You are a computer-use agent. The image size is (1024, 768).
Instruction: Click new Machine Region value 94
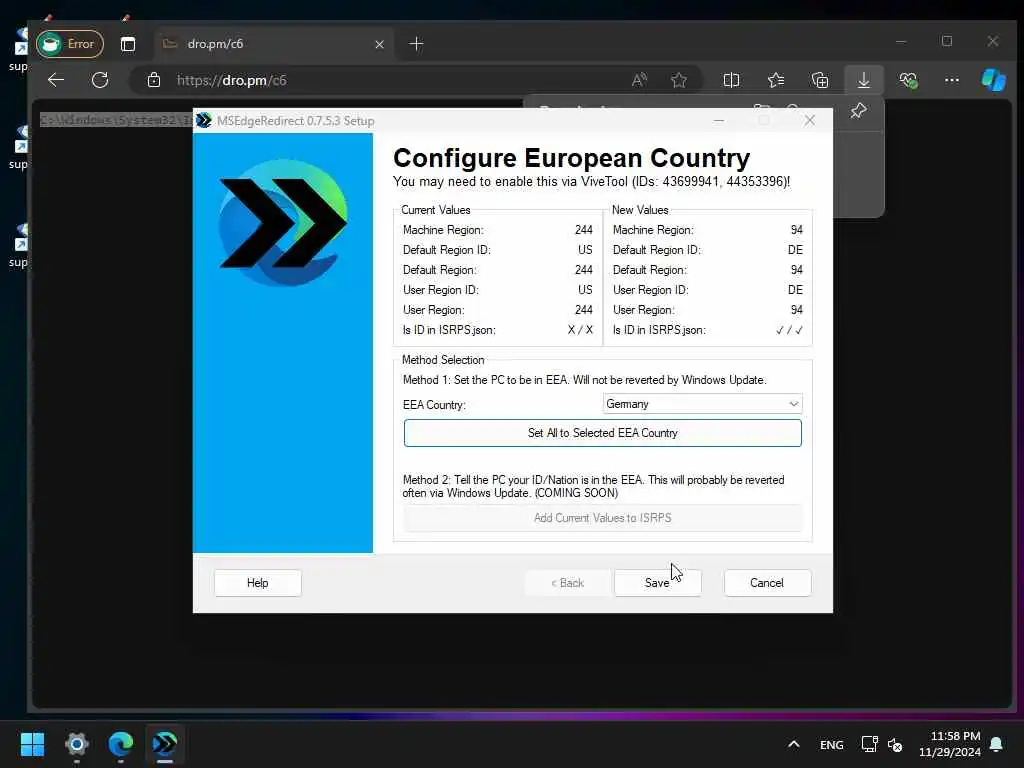pos(796,230)
